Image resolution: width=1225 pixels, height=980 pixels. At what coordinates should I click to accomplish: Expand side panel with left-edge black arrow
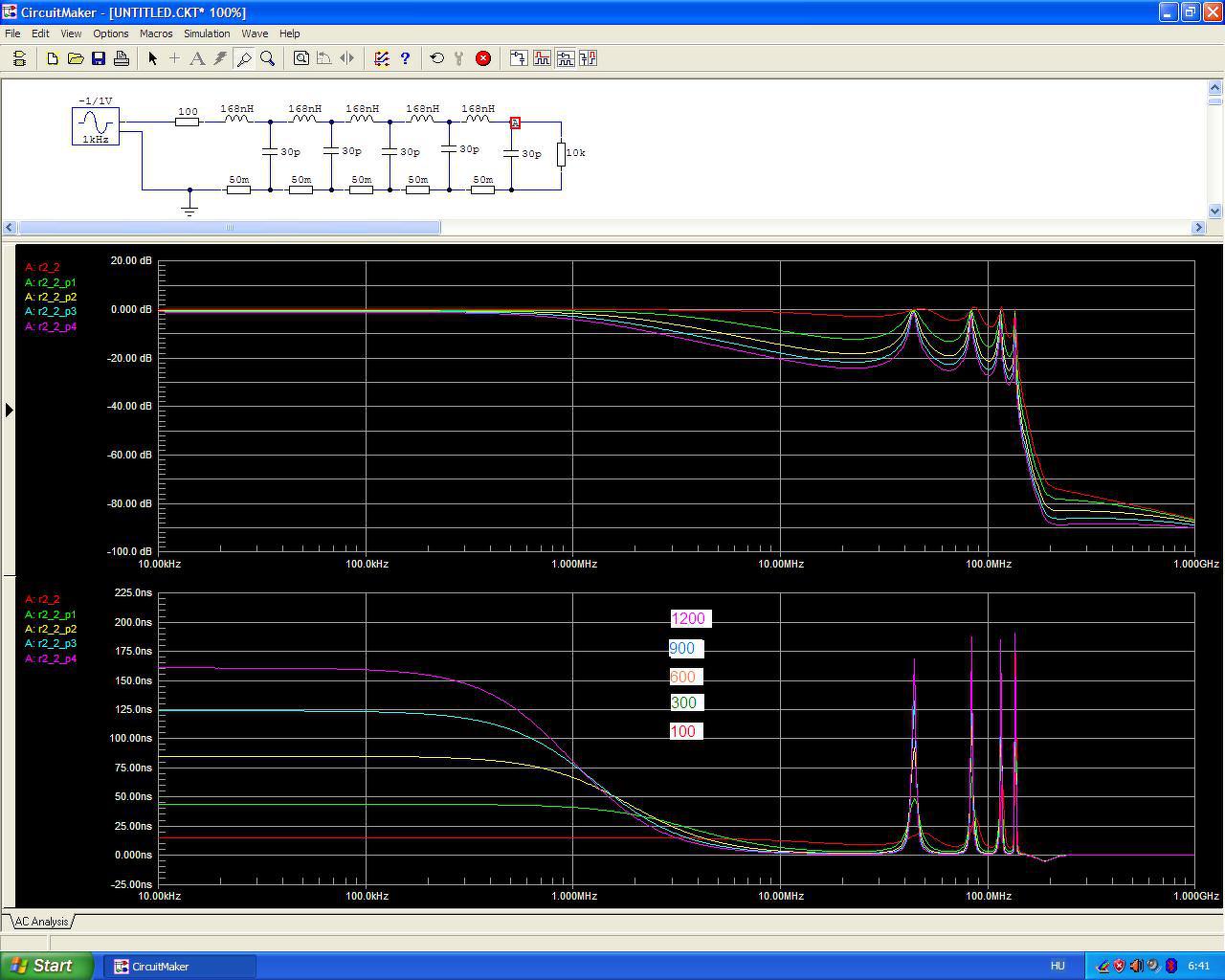coord(9,410)
